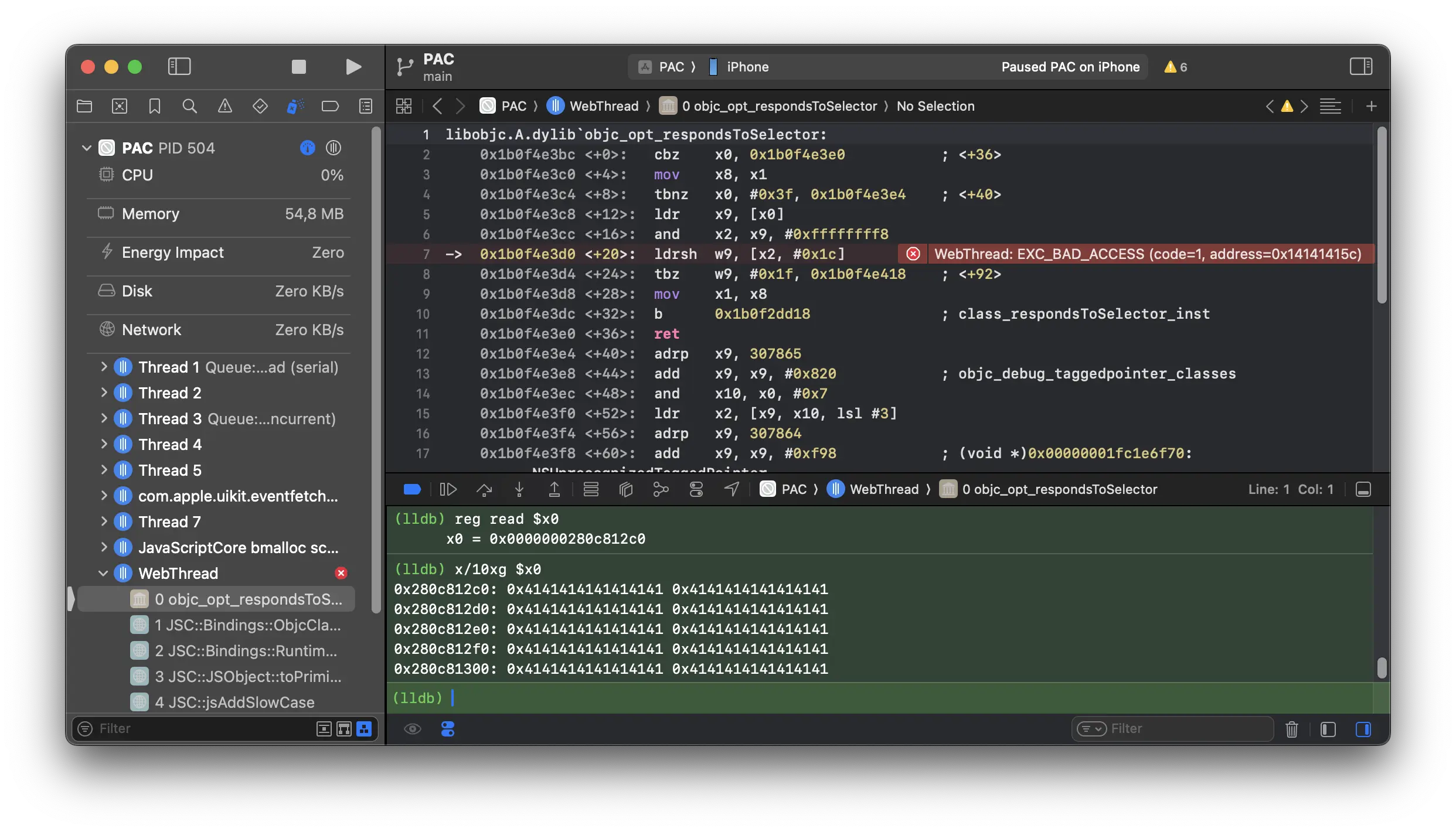Click the Simulate Location arrow icon

point(732,489)
